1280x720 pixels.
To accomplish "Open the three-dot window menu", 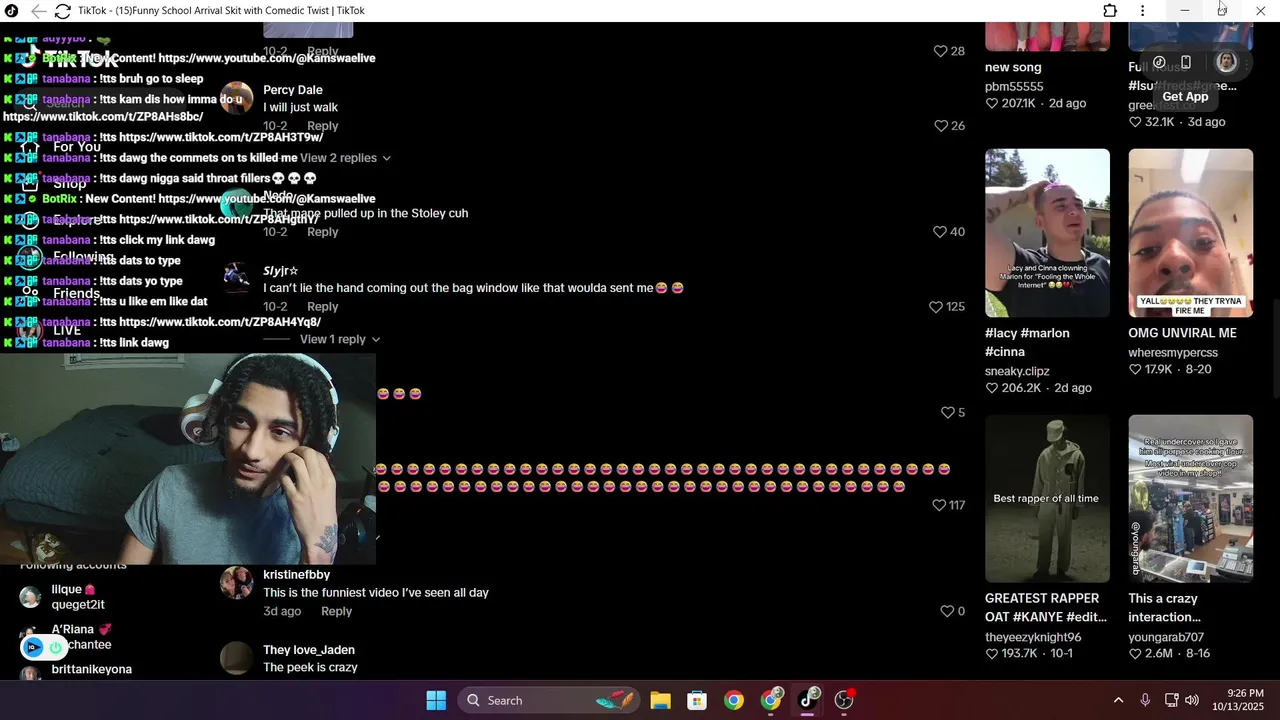I will 1142,11.
